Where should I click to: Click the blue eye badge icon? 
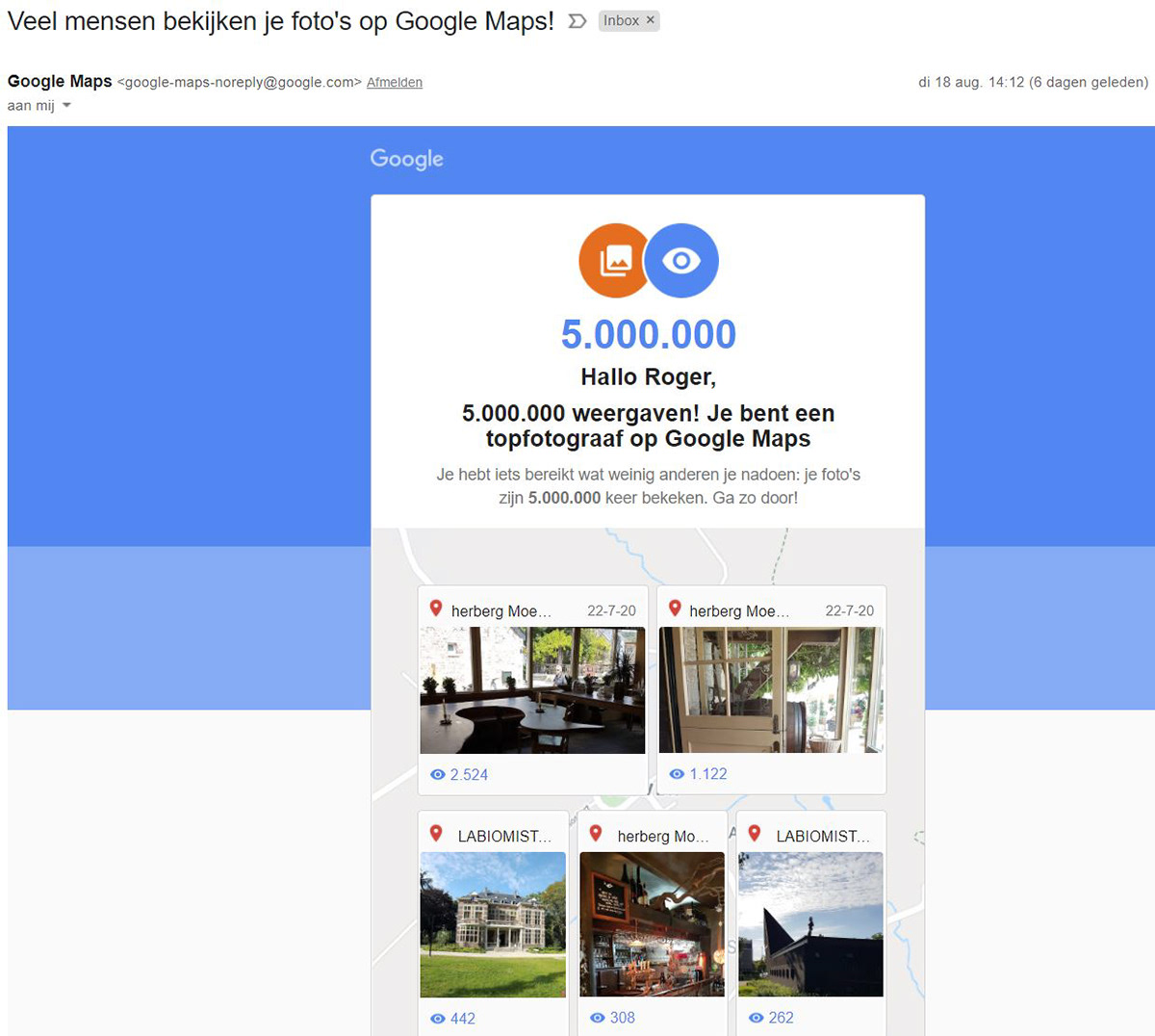(x=683, y=258)
